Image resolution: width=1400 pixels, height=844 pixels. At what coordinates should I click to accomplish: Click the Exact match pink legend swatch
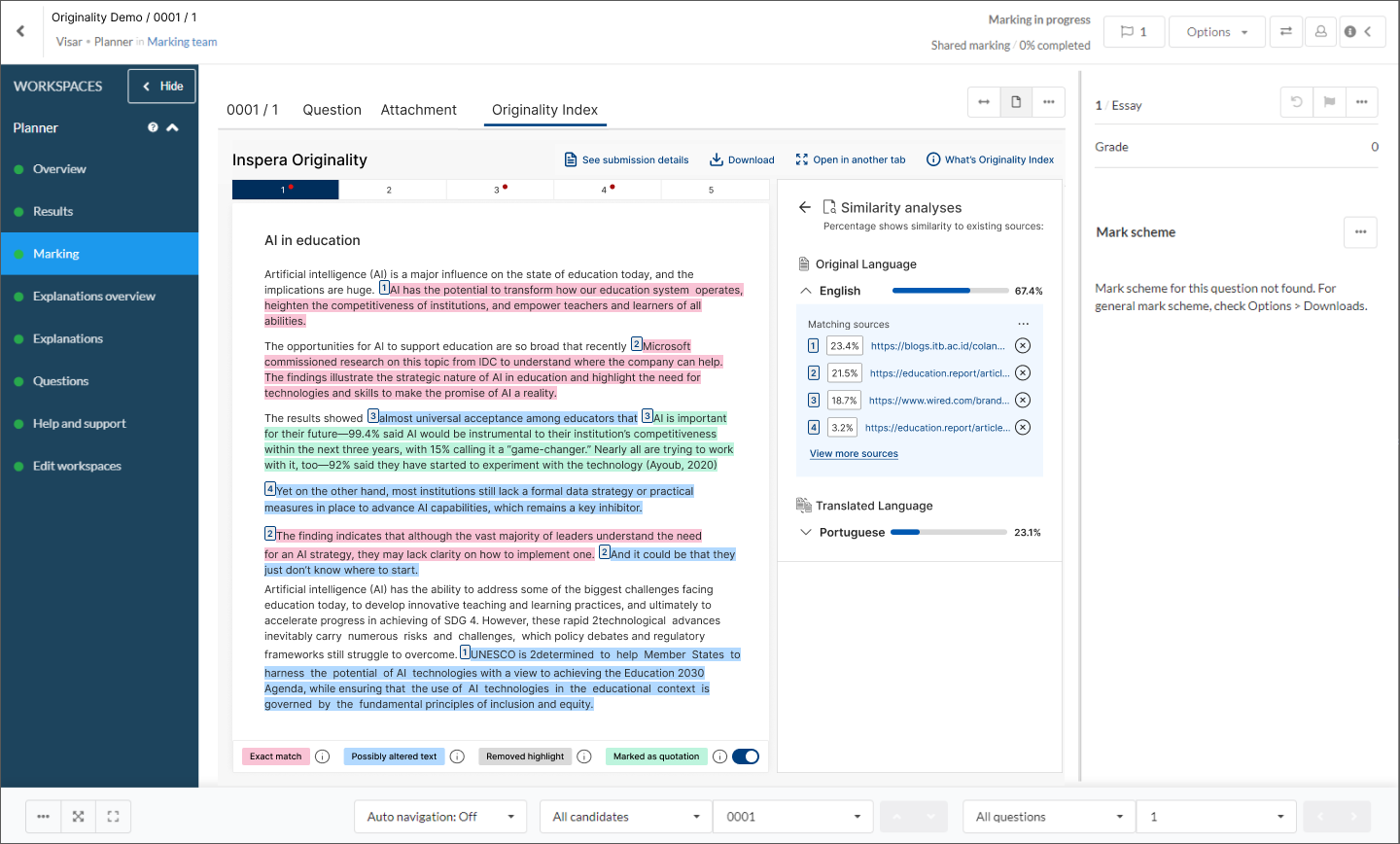[x=275, y=756]
